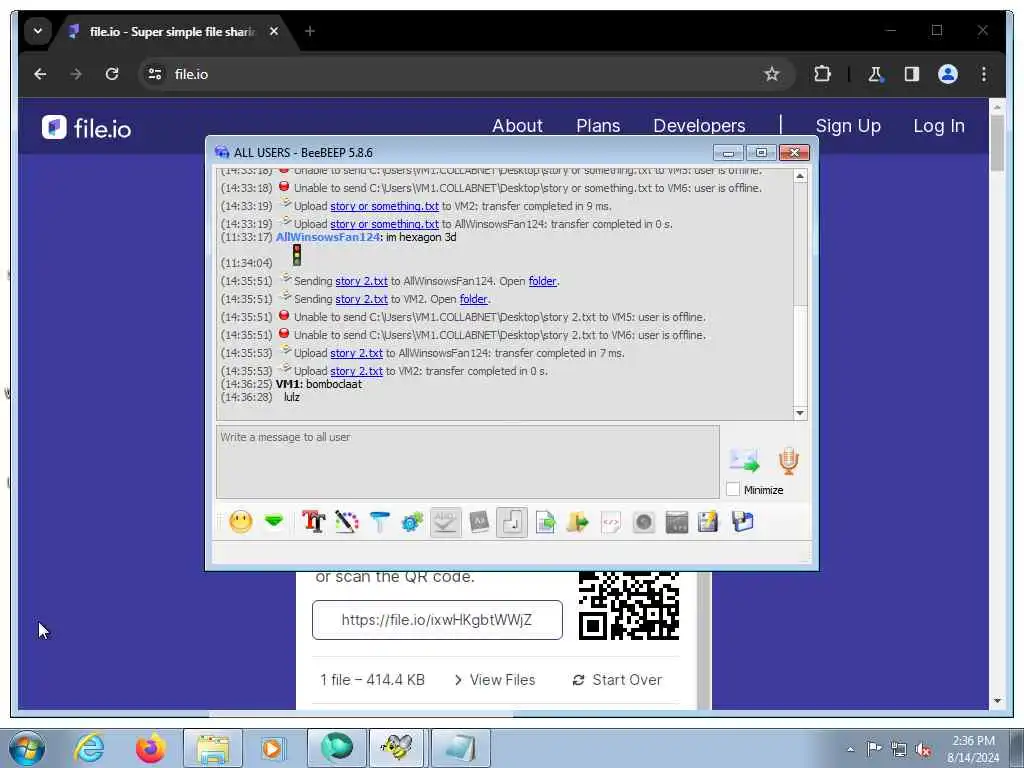Click the file.io logo in the header
Viewport: 1024px width, 768px height.
point(86,128)
